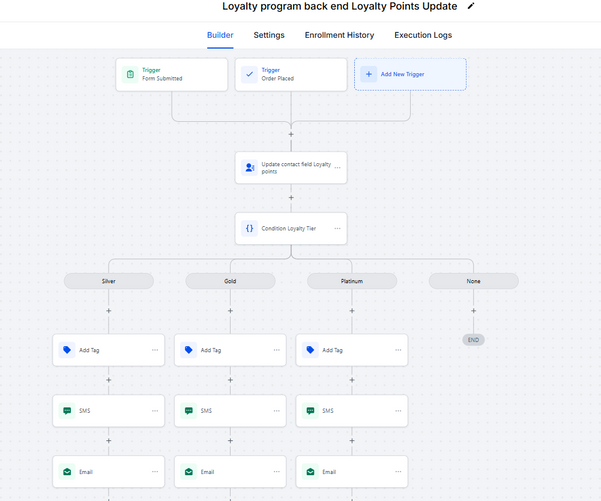The height and width of the screenshot is (501, 601).
Task: Click the pencil icon to edit workflow name
Action: 471,6
